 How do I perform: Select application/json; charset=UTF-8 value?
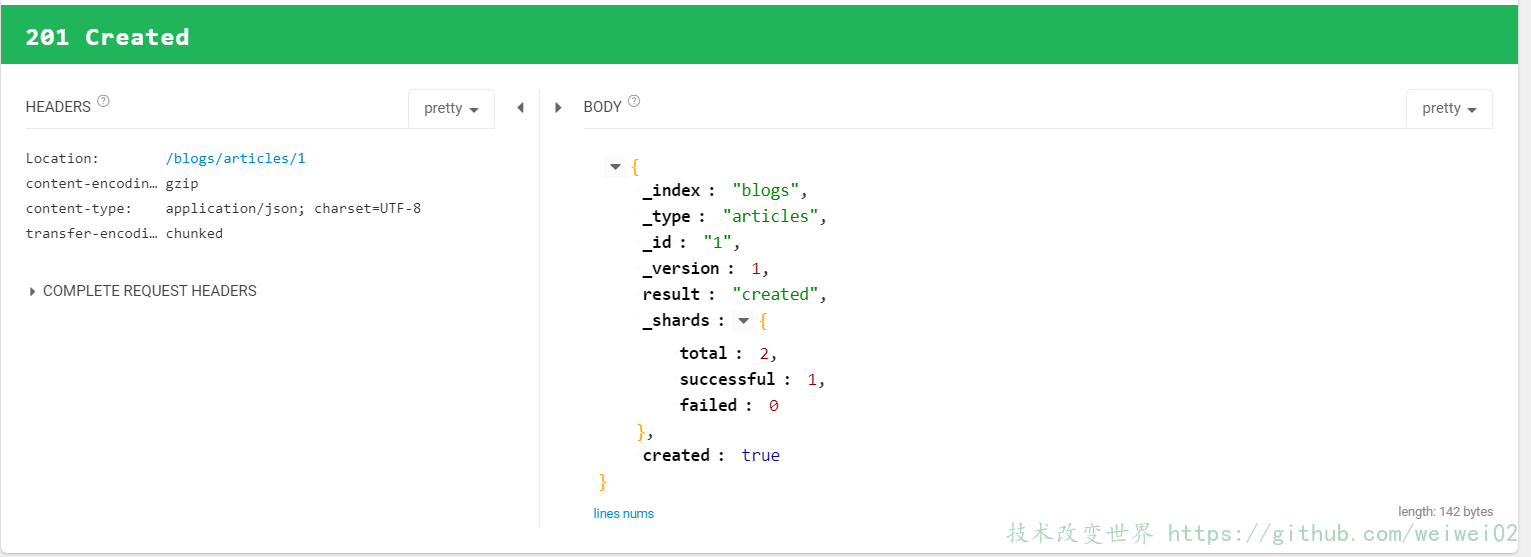point(293,208)
